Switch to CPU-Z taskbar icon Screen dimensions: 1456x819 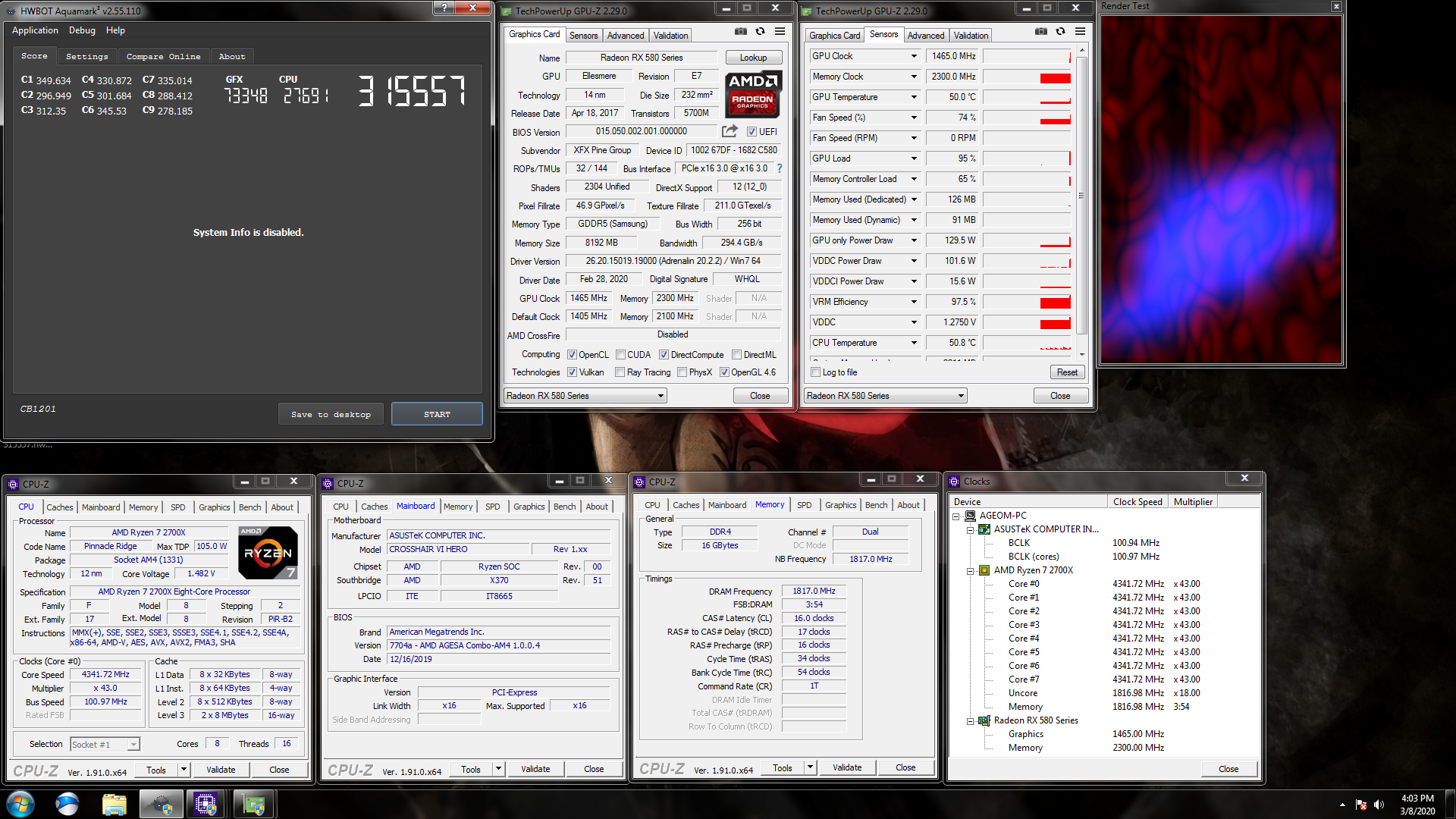click(x=206, y=804)
